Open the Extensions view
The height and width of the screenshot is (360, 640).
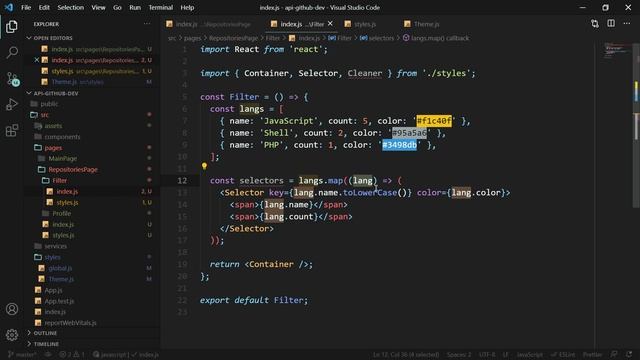click(x=12, y=131)
